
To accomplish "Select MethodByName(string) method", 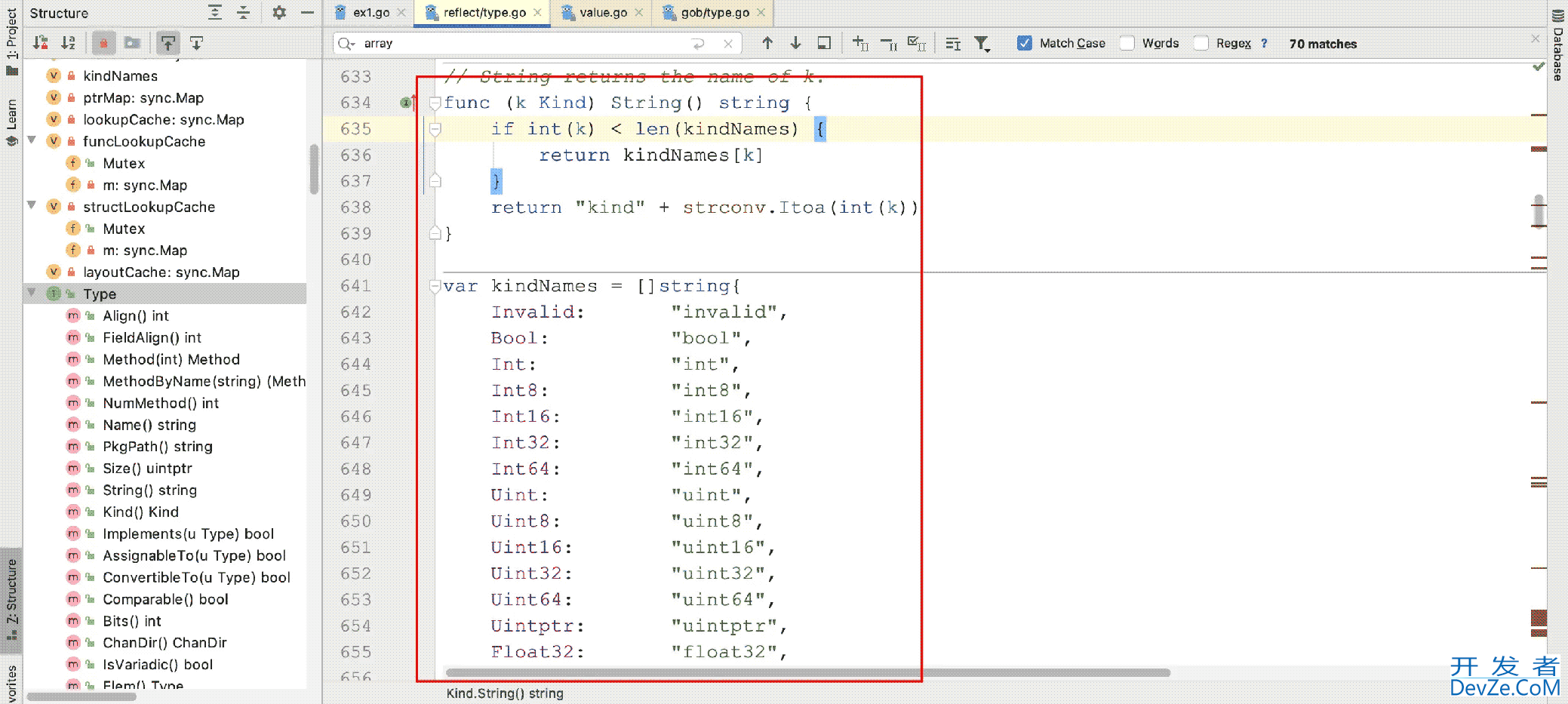I will pyautogui.click(x=204, y=381).
